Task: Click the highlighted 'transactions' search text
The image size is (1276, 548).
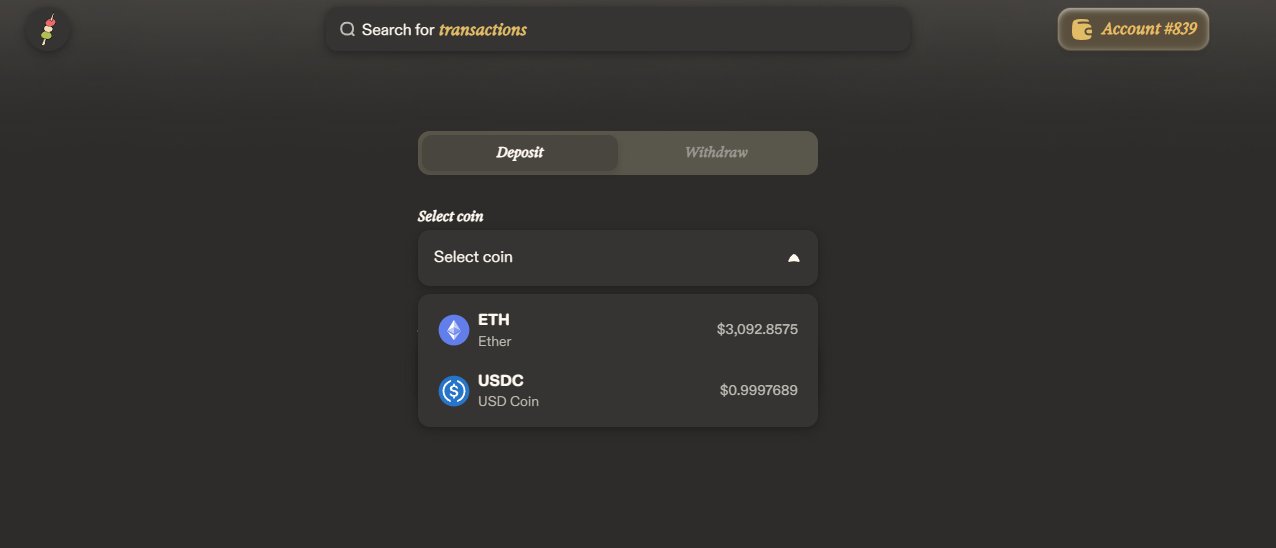Action: [x=483, y=30]
